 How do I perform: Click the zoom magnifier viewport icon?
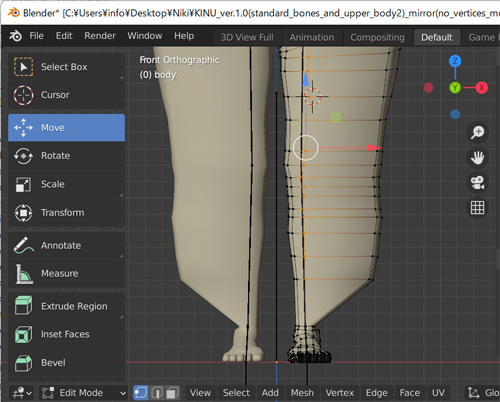coord(477,132)
